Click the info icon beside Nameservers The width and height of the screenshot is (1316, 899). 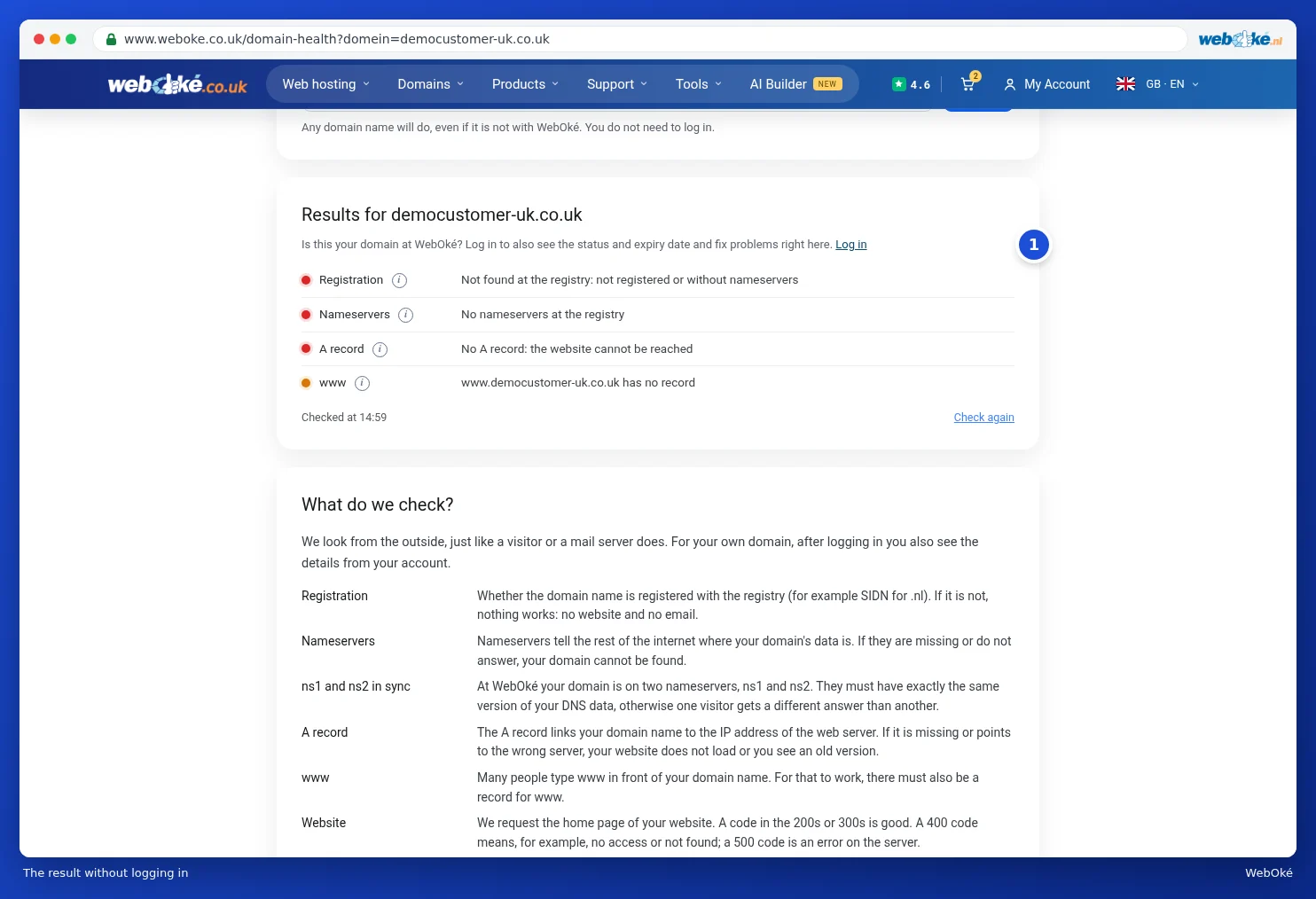click(405, 315)
